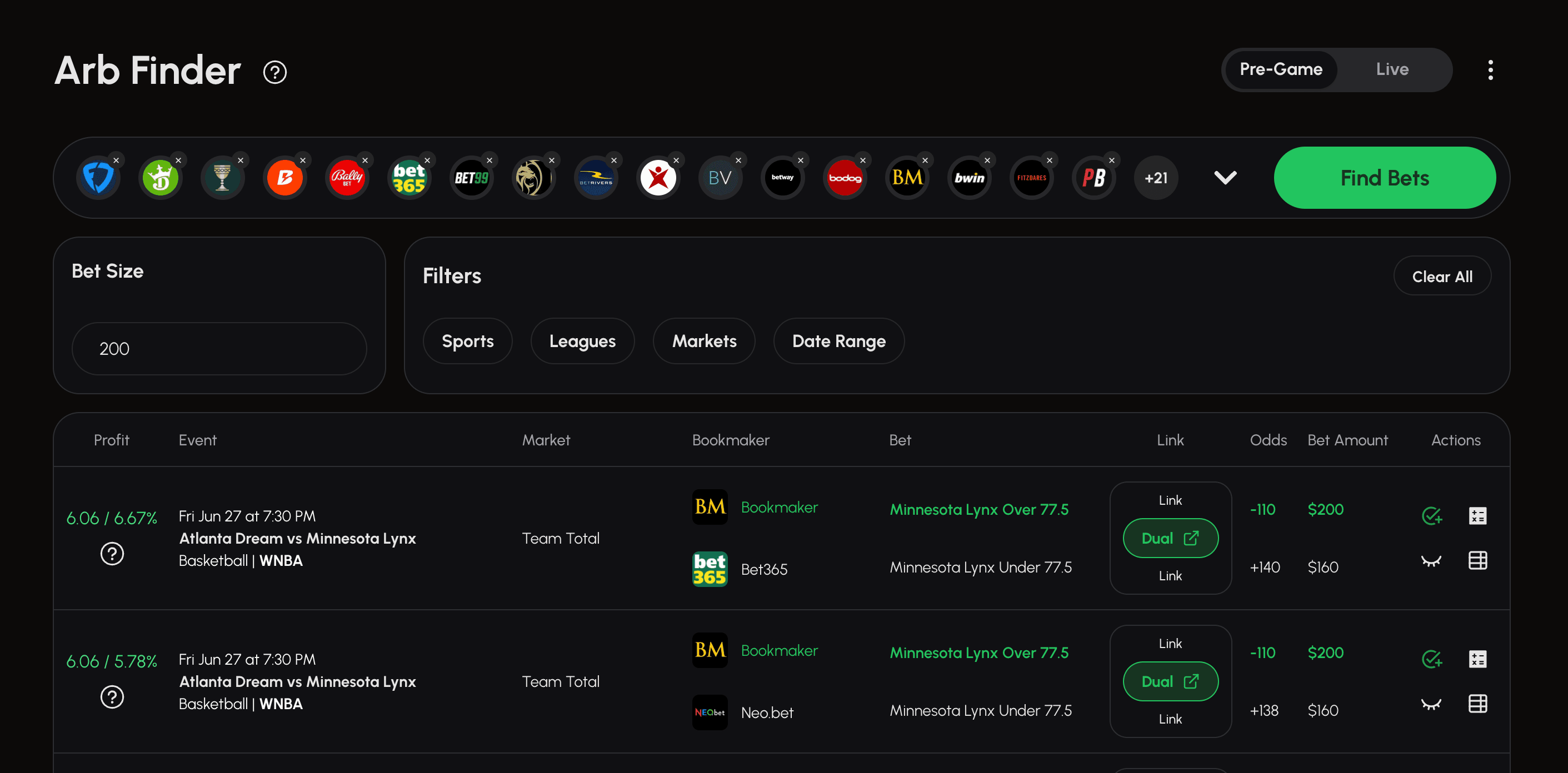Click the BetMGM lion logo
Viewport: 1568px width, 773px height.
533,178
